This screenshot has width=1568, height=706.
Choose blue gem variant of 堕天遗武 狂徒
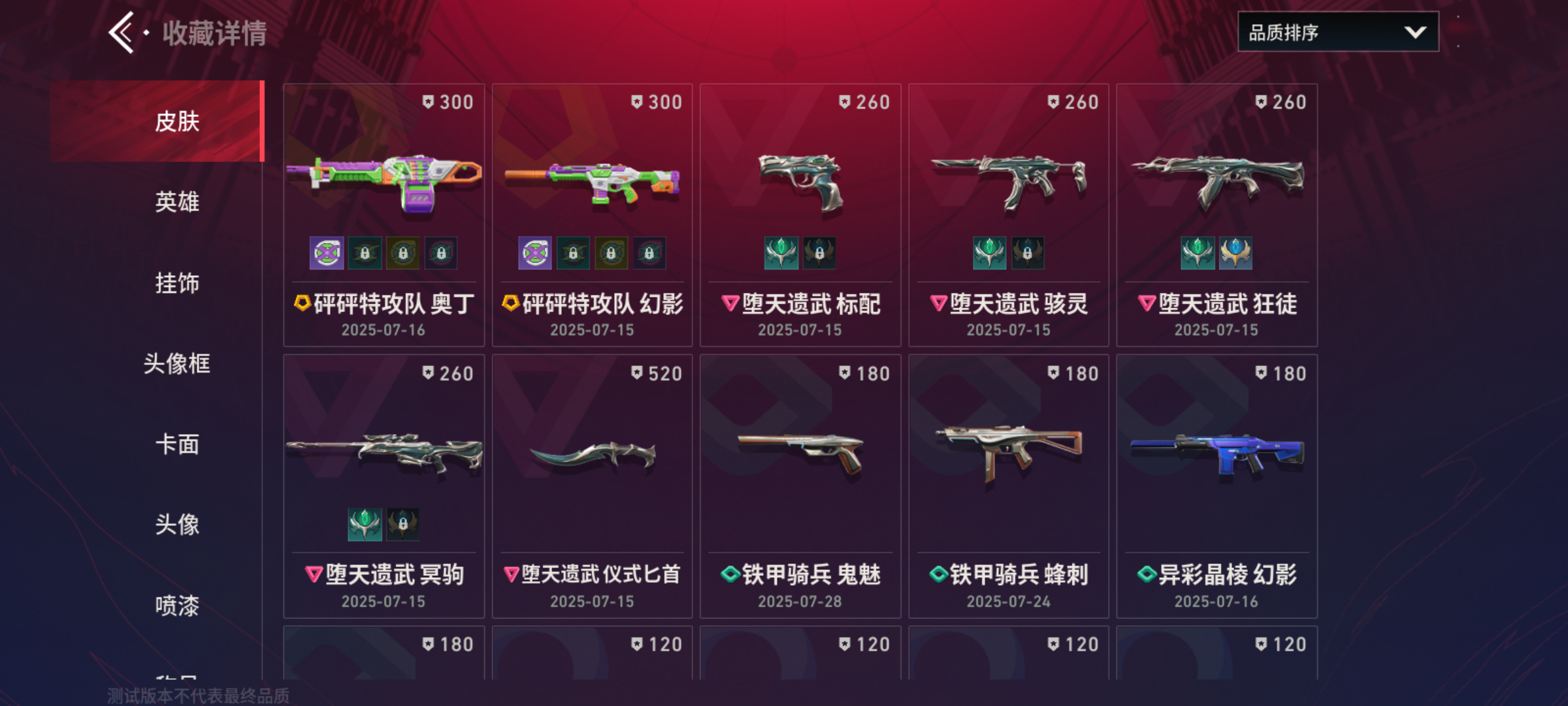coord(1235,253)
